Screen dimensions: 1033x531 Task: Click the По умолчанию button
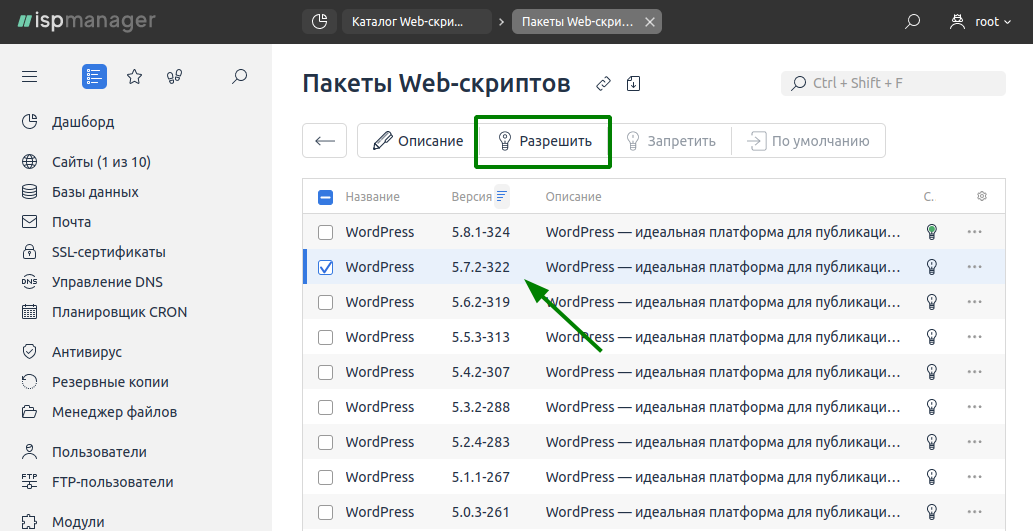808,141
